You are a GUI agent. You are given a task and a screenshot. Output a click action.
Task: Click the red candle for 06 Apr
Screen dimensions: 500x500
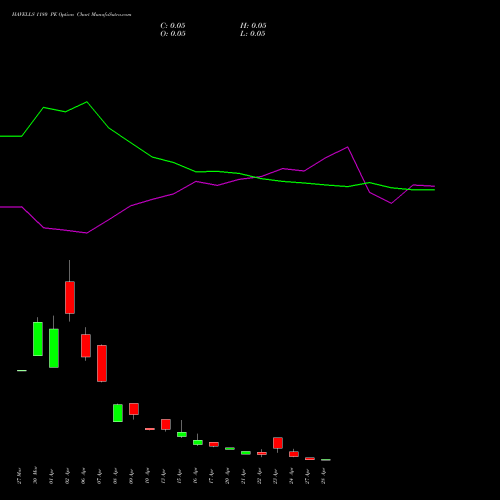click(x=86, y=346)
